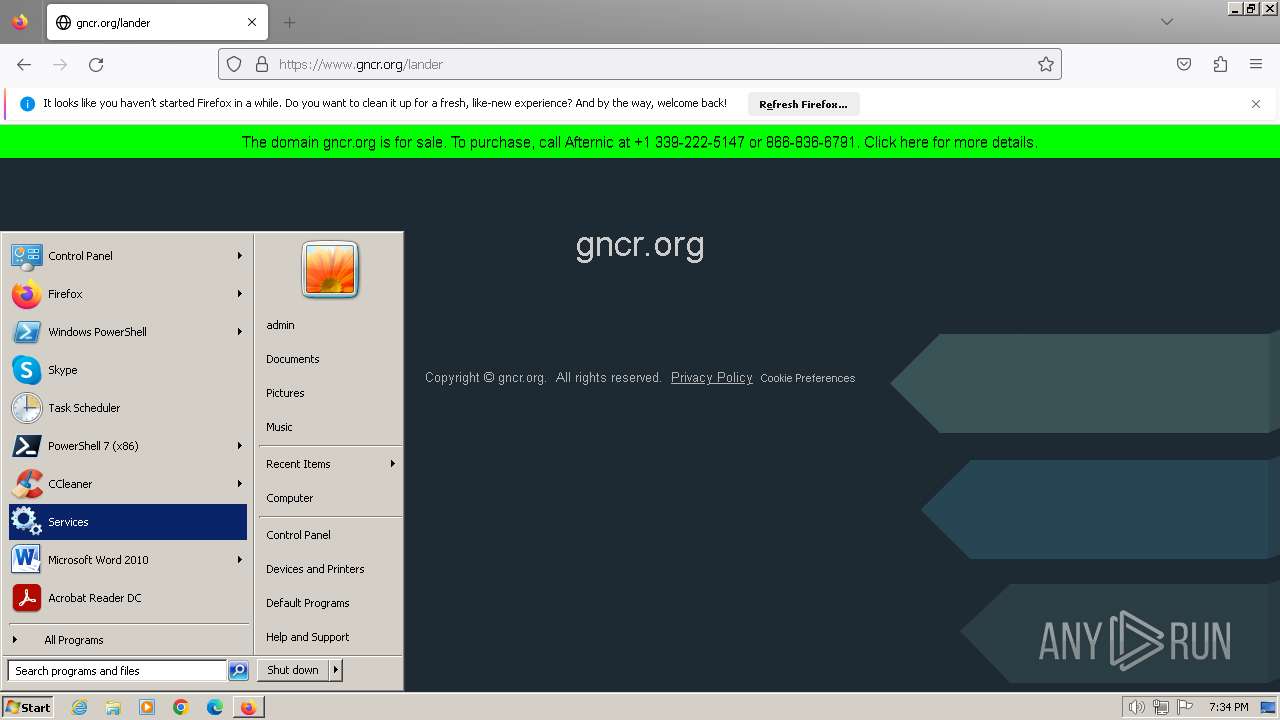This screenshot has width=1280, height=720.
Task: Open the admin user folder
Action: [x=280, y=325]
